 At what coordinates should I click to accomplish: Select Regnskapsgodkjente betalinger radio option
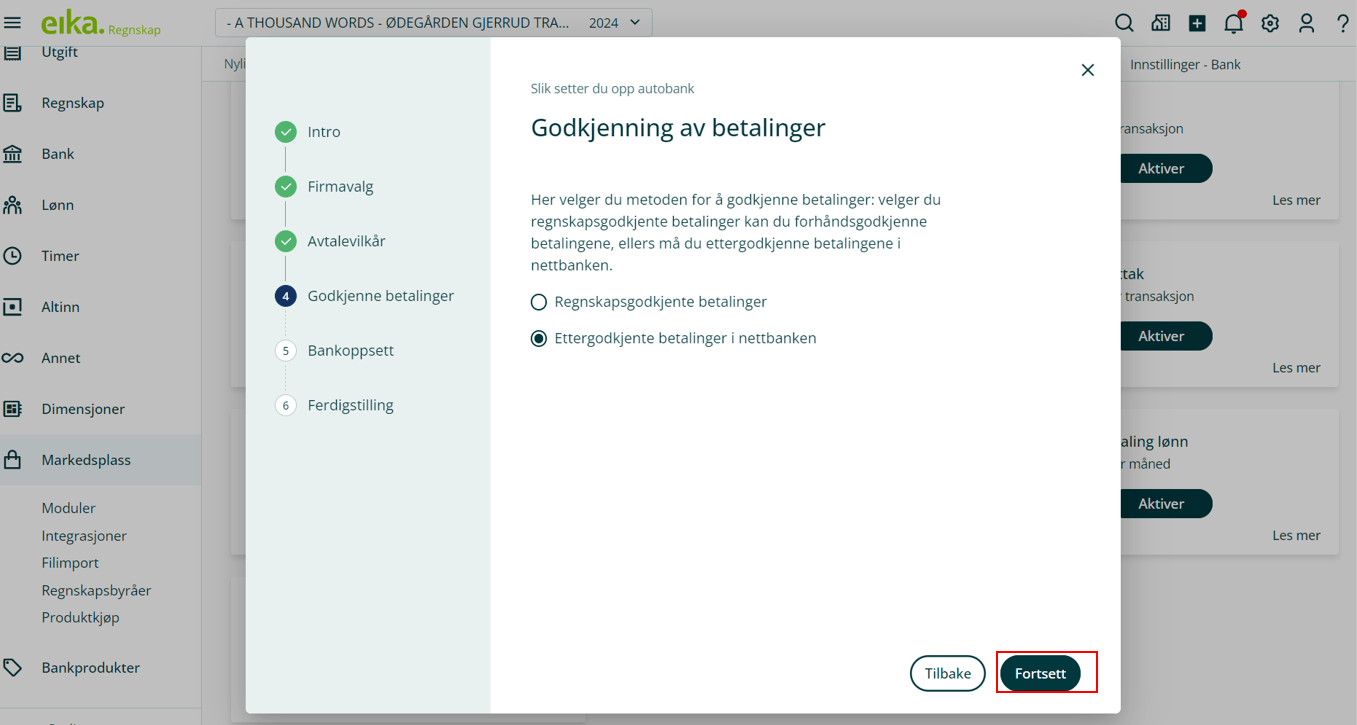(539, 302)
